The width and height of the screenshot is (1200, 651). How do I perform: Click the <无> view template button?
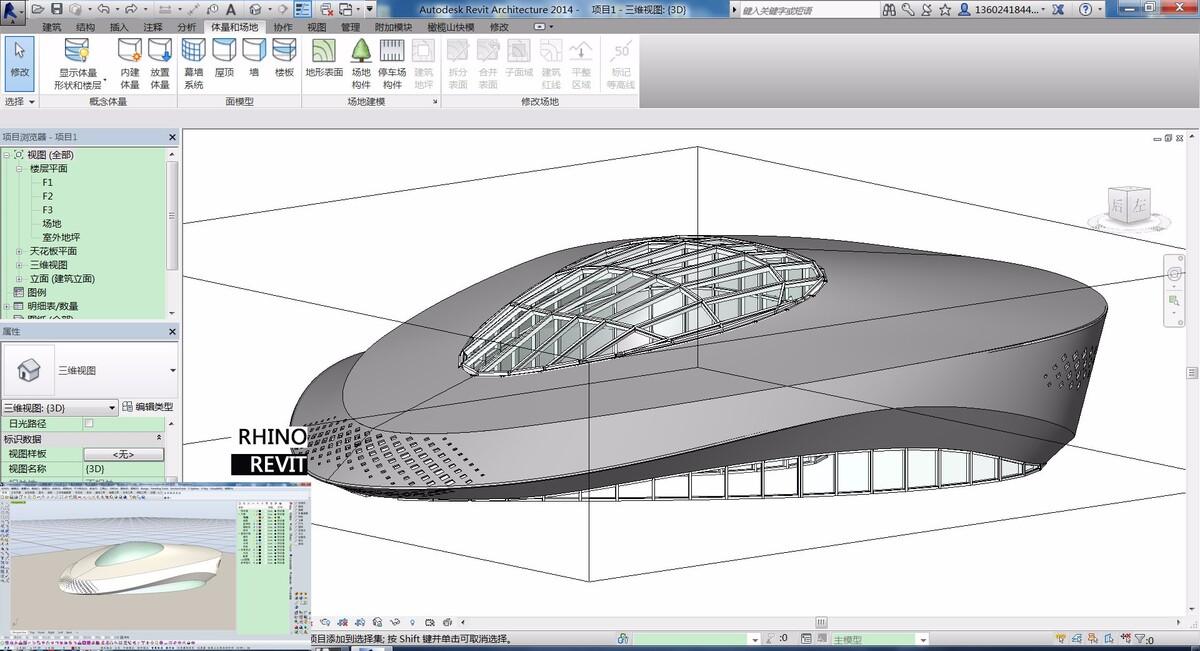coord(123,454)
